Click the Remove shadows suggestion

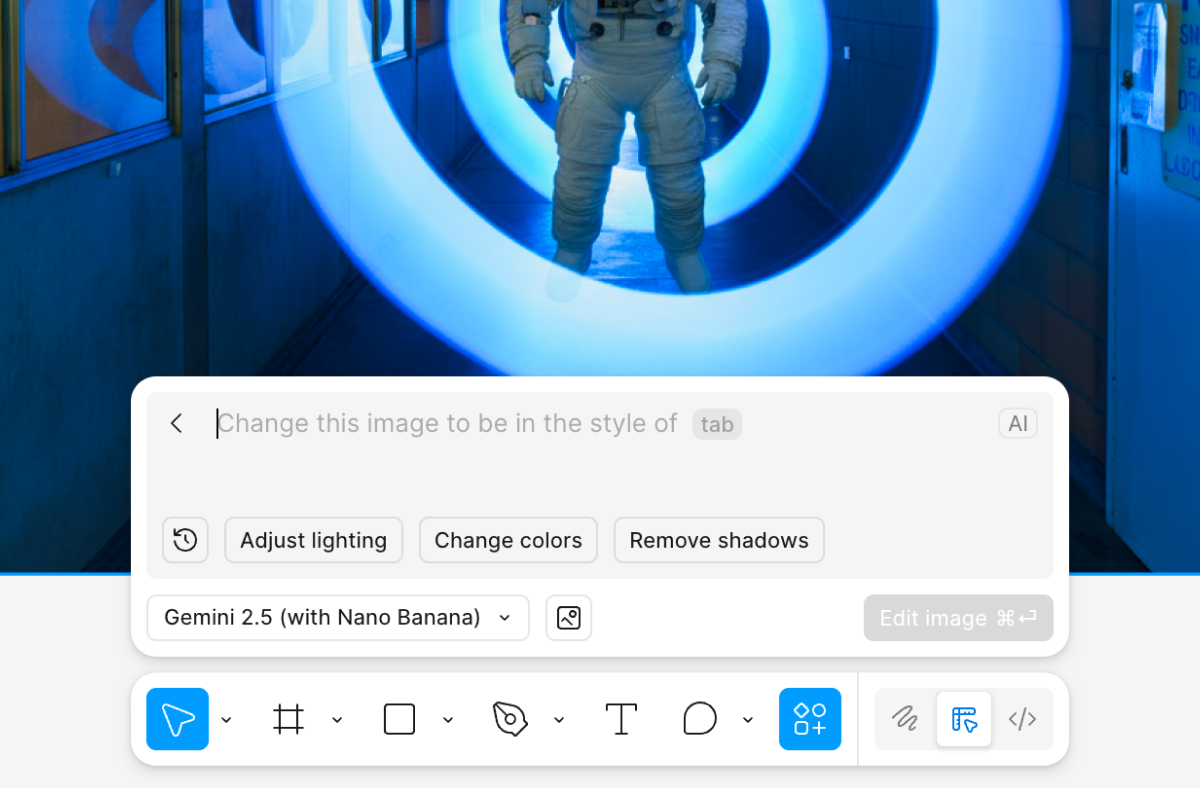(718, 539)
